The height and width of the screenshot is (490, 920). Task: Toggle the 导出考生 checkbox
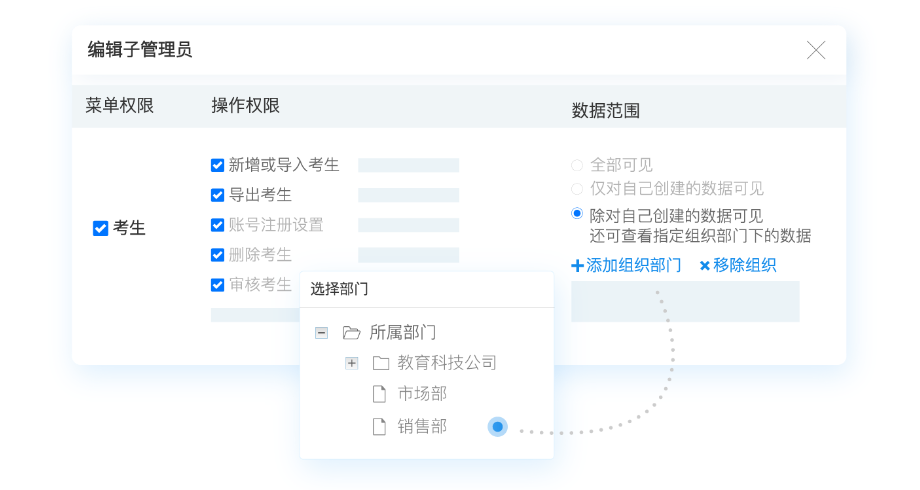point(217,195)
